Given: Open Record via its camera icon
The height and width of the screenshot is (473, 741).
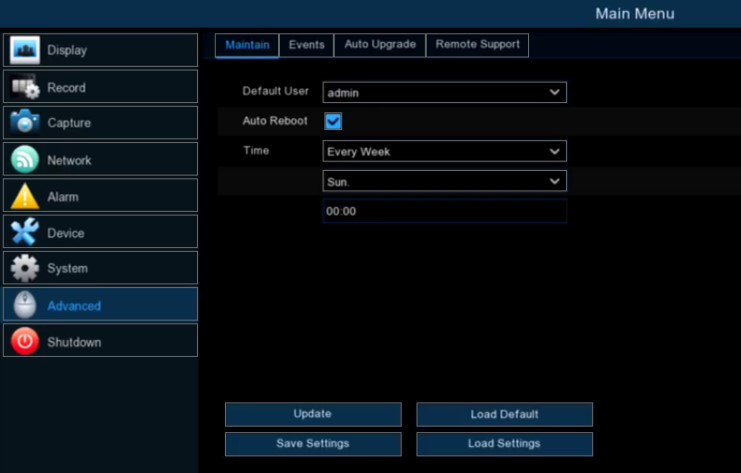Looking at the screenshot, I should (x=25, y=87).
